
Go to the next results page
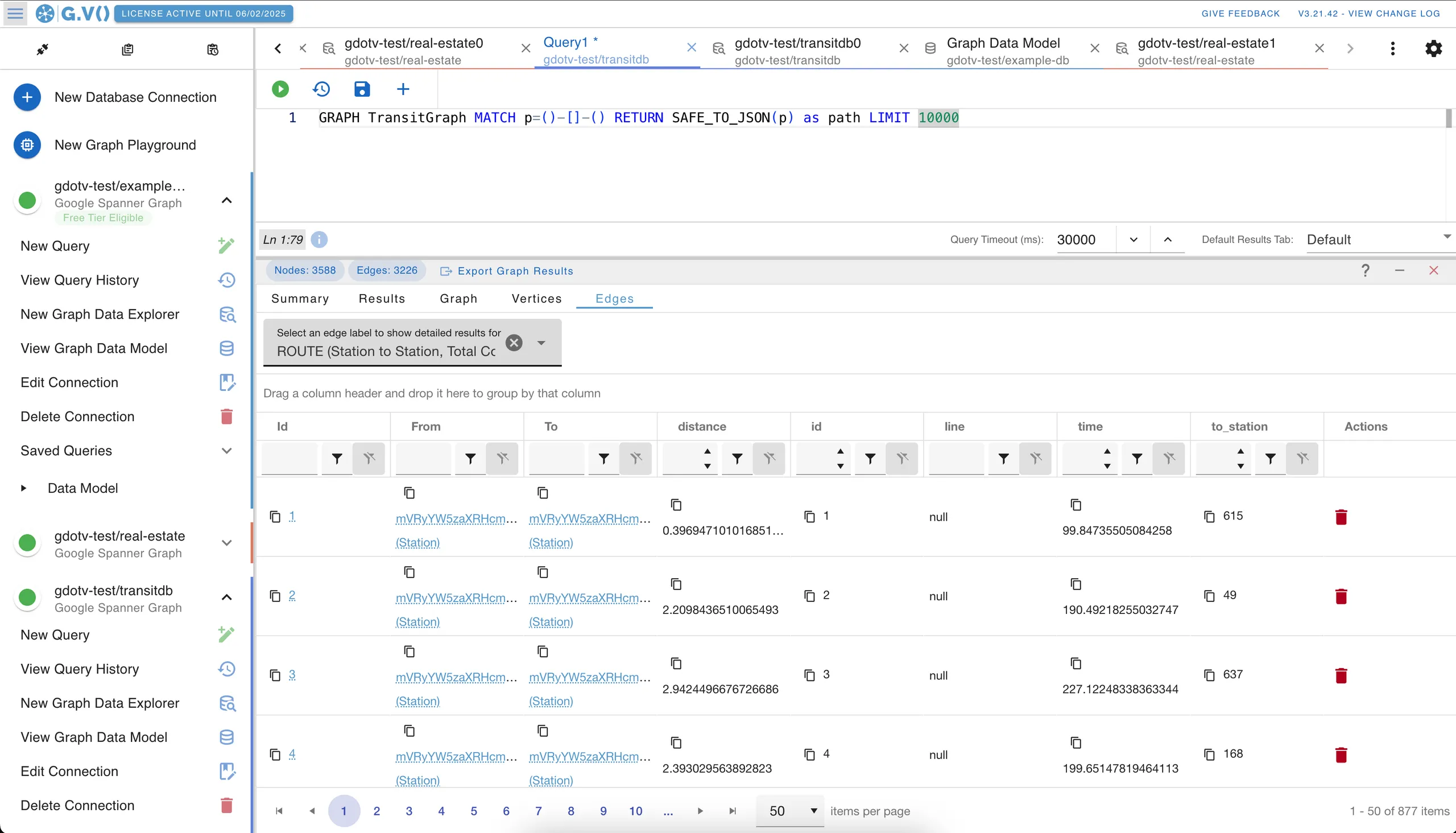(x=700, y=811)
